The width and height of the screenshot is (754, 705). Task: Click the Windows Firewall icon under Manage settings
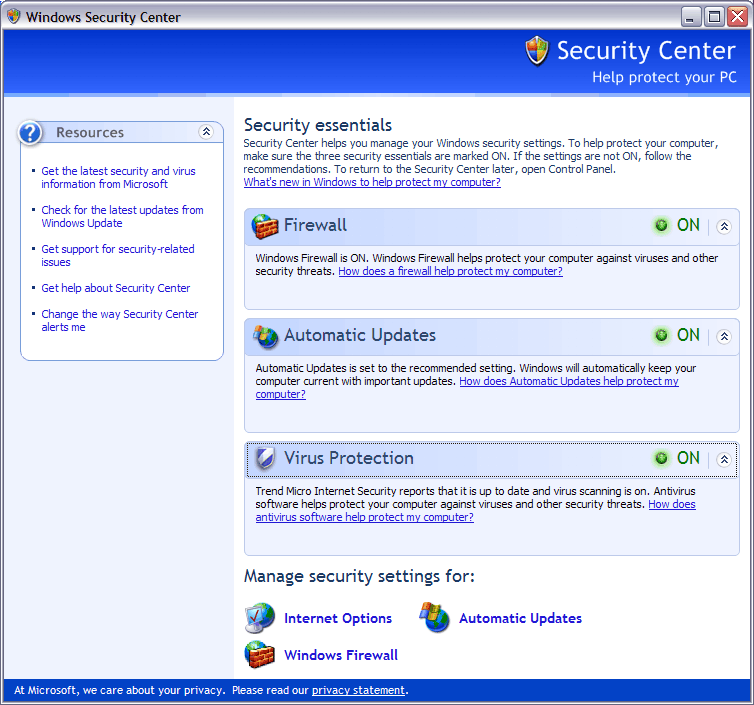(x=260, y=655)
